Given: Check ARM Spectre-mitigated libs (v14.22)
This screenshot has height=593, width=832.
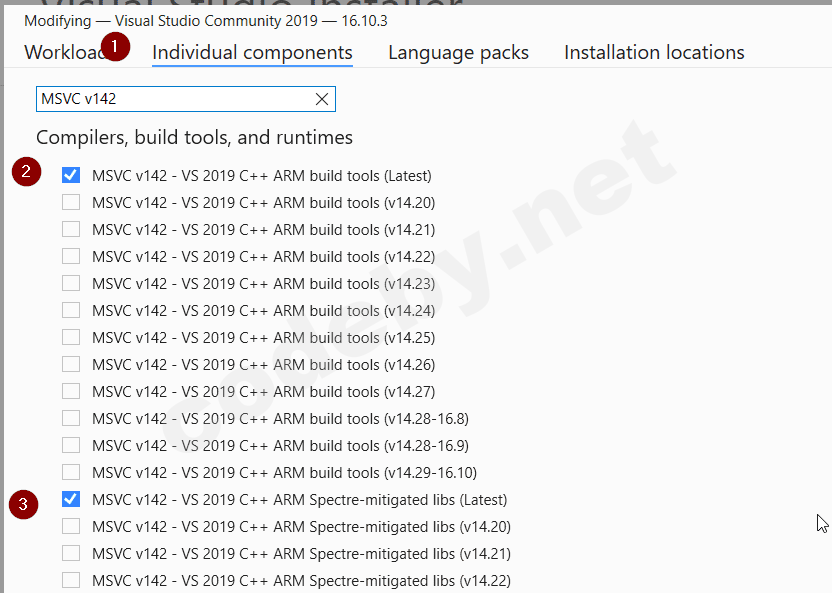Looking at the screenshot, I should click(x=71, y=580).
